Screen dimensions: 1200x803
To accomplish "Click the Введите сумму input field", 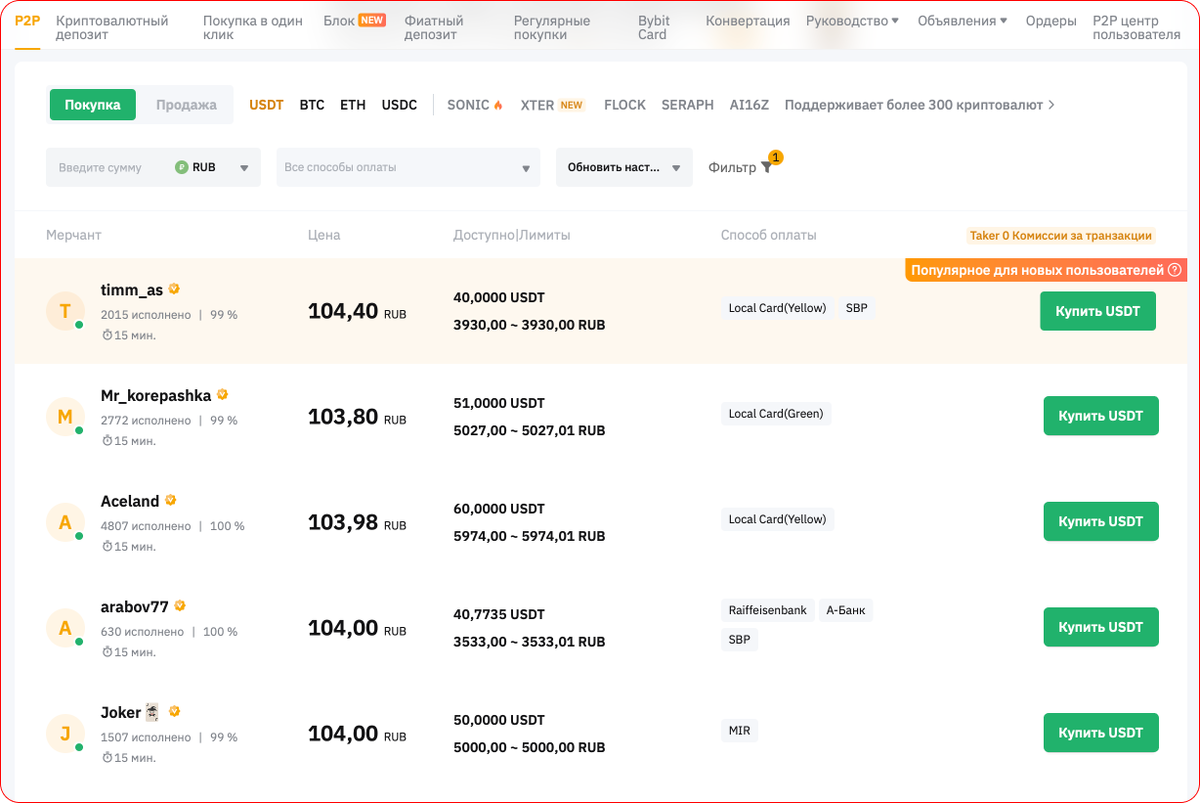I will [x=105, y=167].
